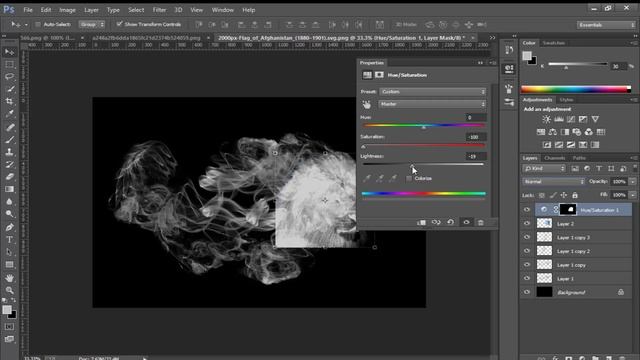Select the Horizontal Type tool
Screen dimensions: 640x360
tap(9, 240)
